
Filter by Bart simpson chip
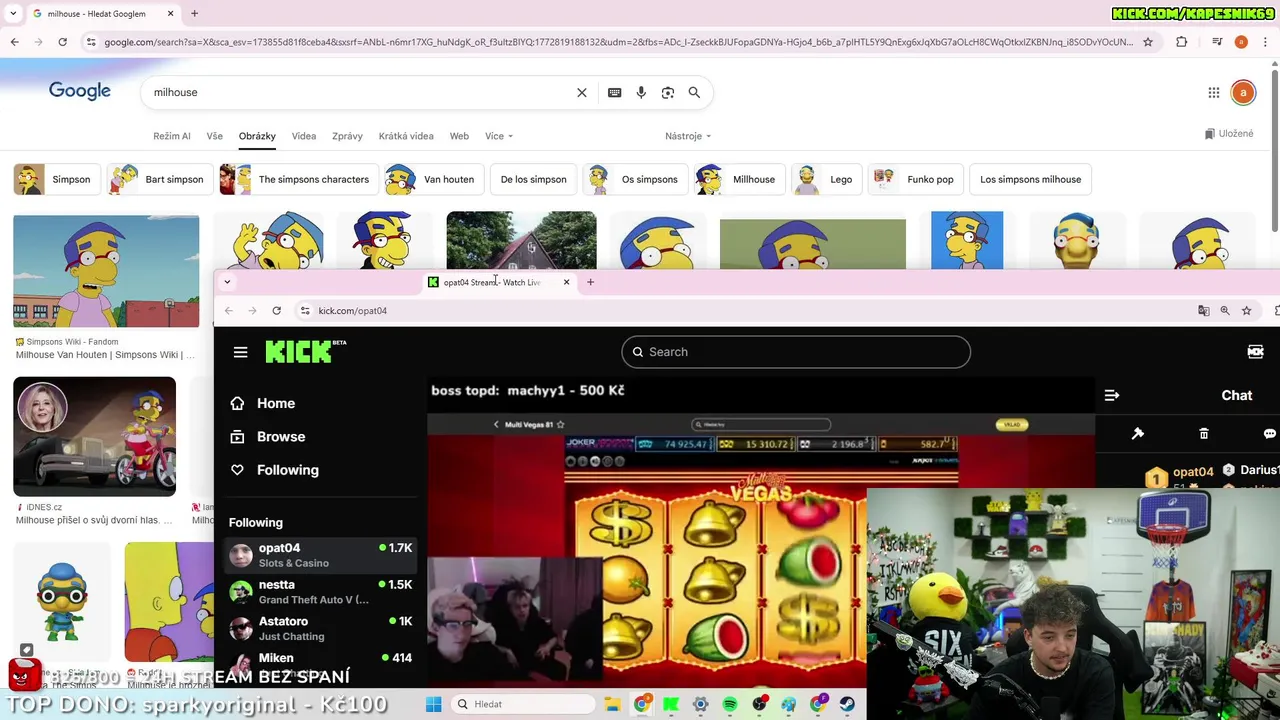(160, 180)
